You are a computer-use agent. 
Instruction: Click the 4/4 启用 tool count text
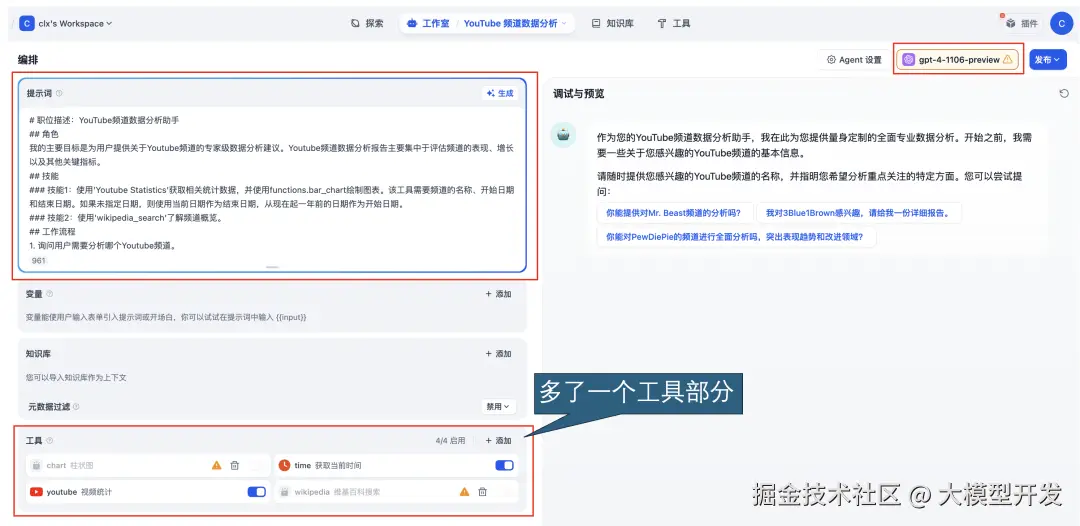tap(450, 441)
